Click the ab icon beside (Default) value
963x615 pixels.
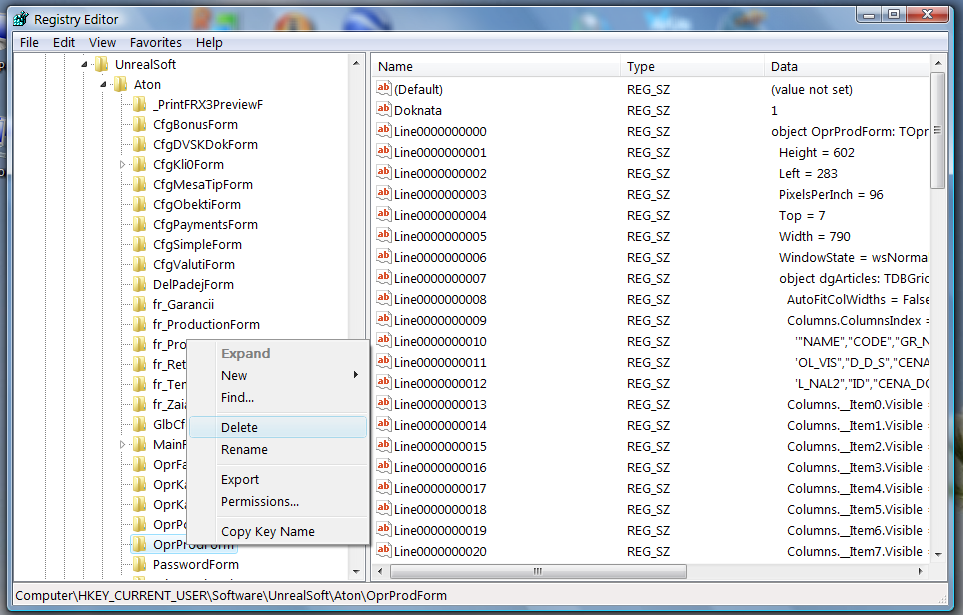point(383,89)
